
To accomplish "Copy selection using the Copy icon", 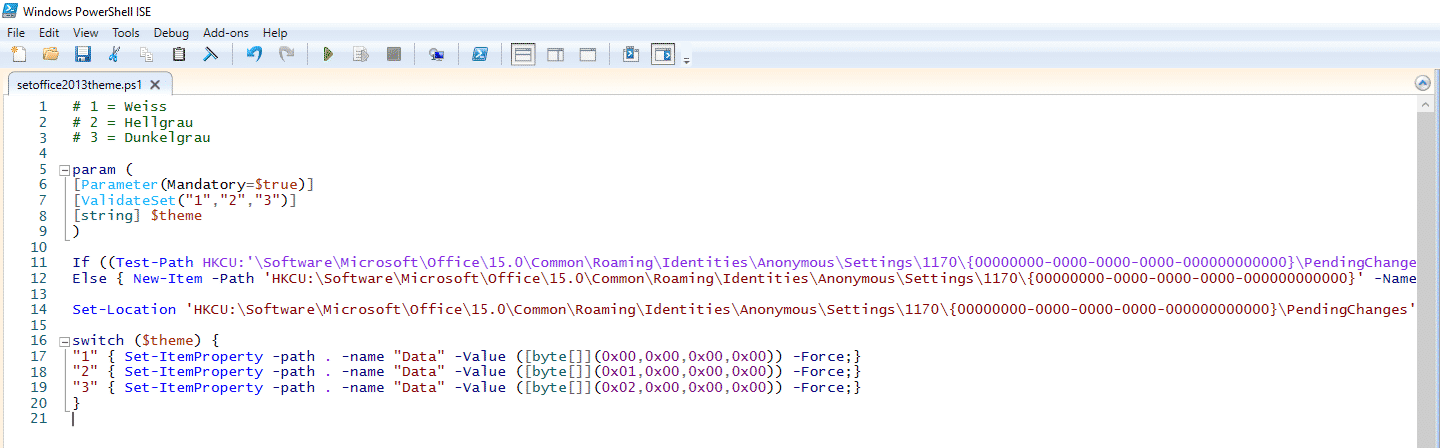I will pos(147,54).
